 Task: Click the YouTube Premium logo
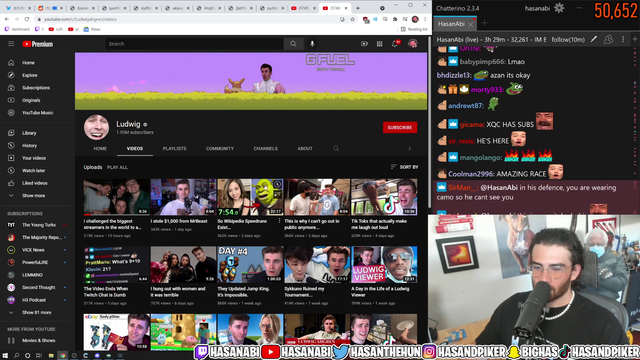38,44
